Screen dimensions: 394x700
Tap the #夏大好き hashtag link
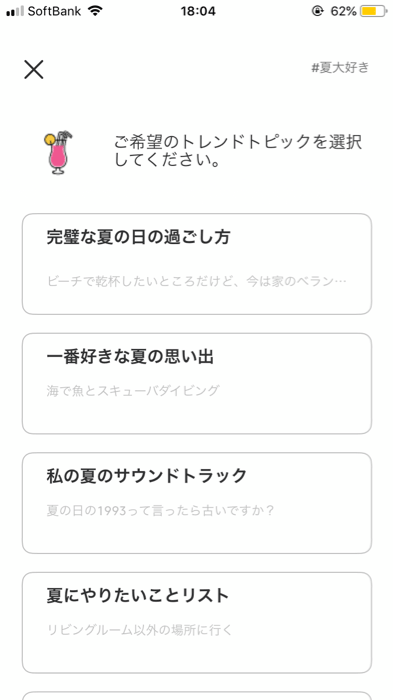[340, 68]
